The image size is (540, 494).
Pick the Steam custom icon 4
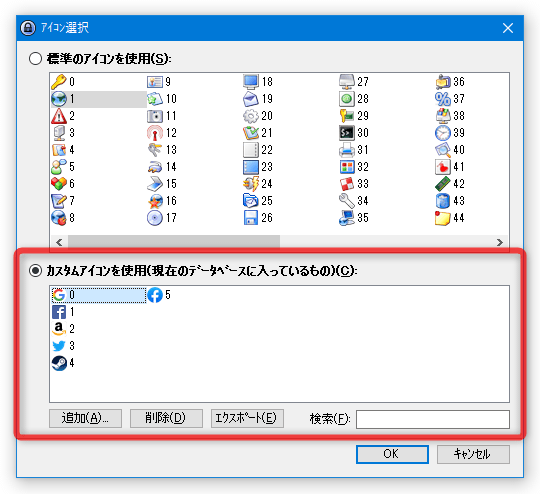(x=59, y=363)
